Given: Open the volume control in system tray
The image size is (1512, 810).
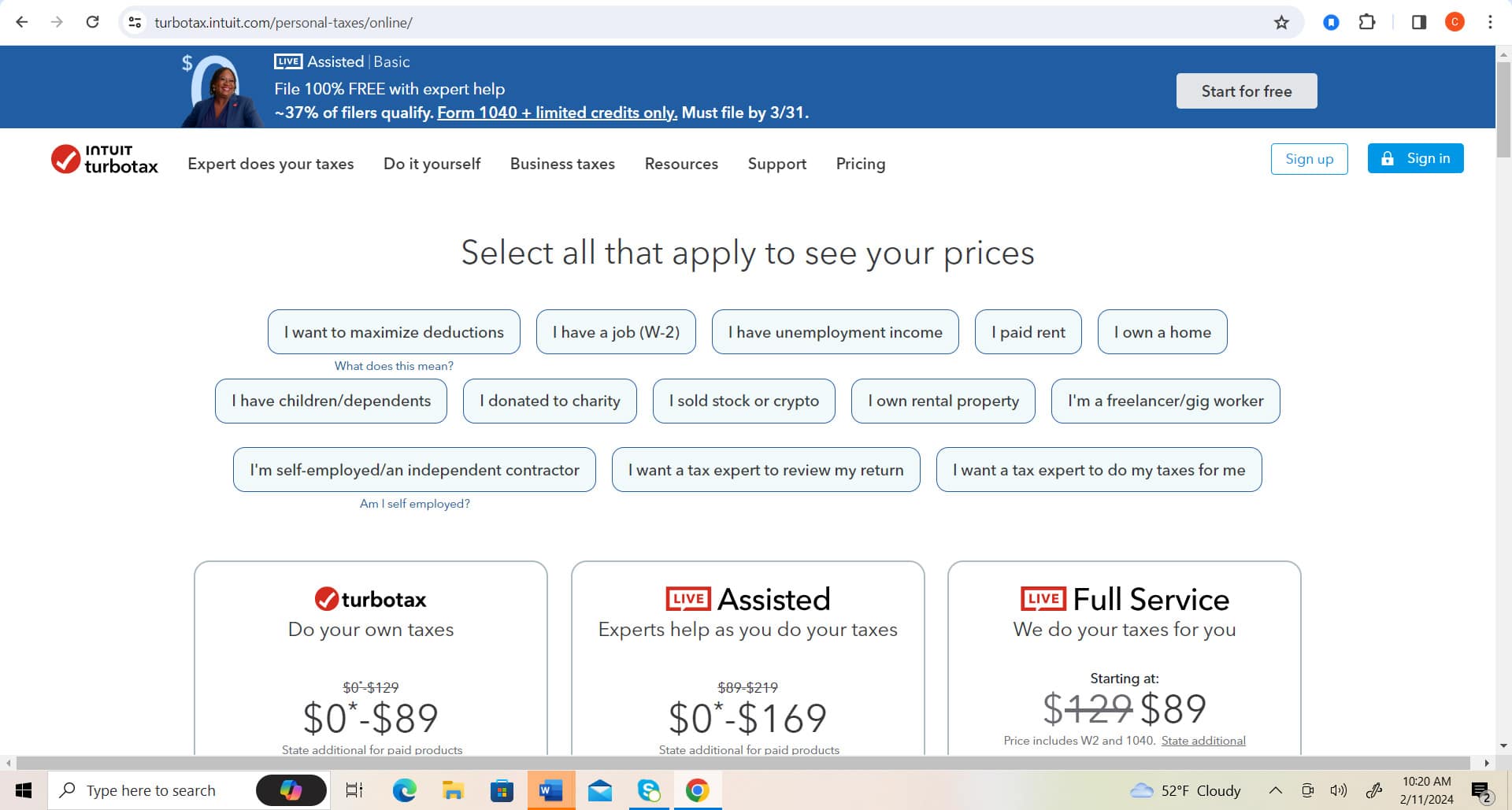Looking at the screenshot, I should tap(1338, 790).
